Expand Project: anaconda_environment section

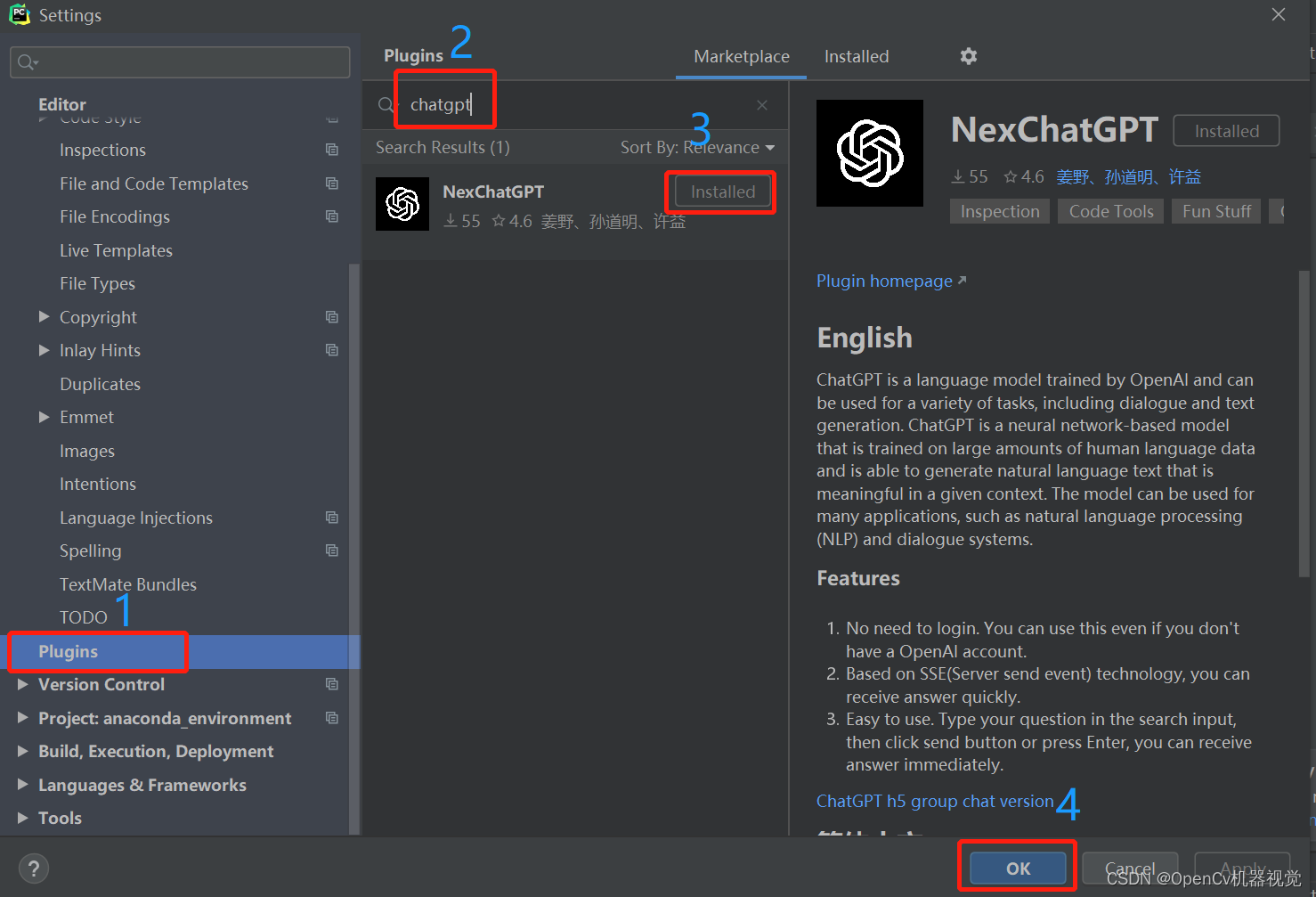[23, 717]
